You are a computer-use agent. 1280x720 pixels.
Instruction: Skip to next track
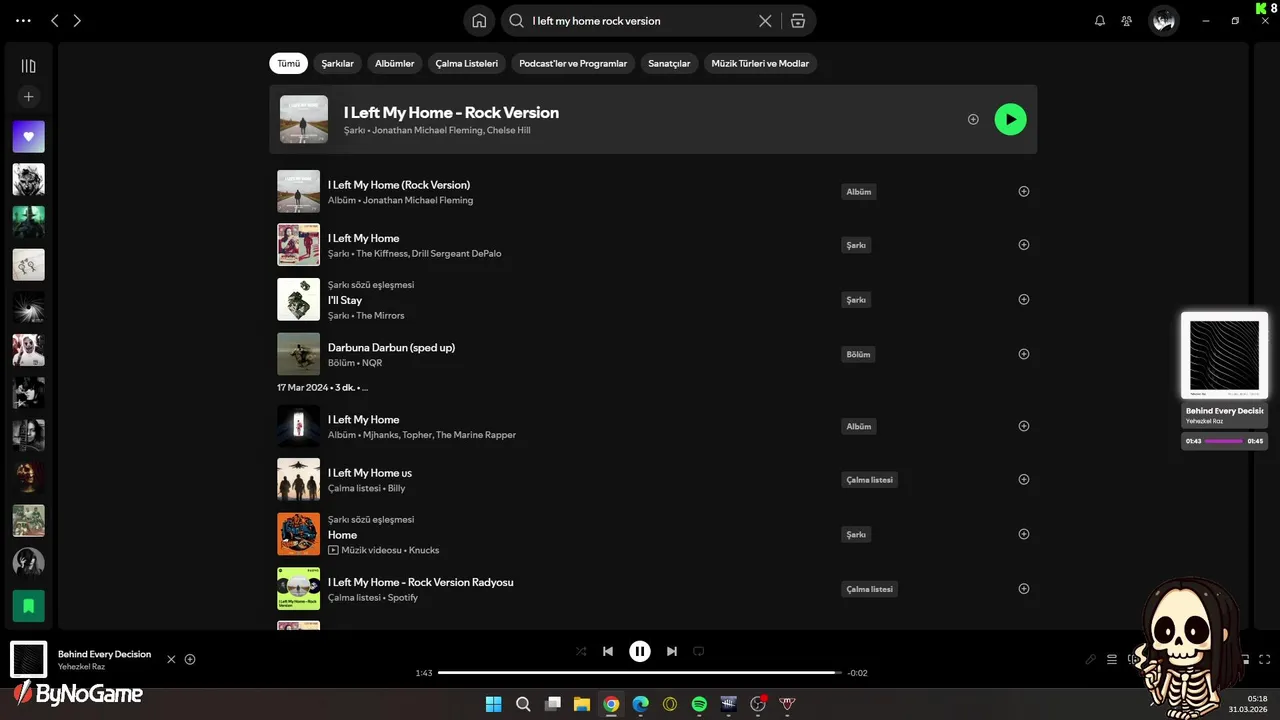click(672, 651)
